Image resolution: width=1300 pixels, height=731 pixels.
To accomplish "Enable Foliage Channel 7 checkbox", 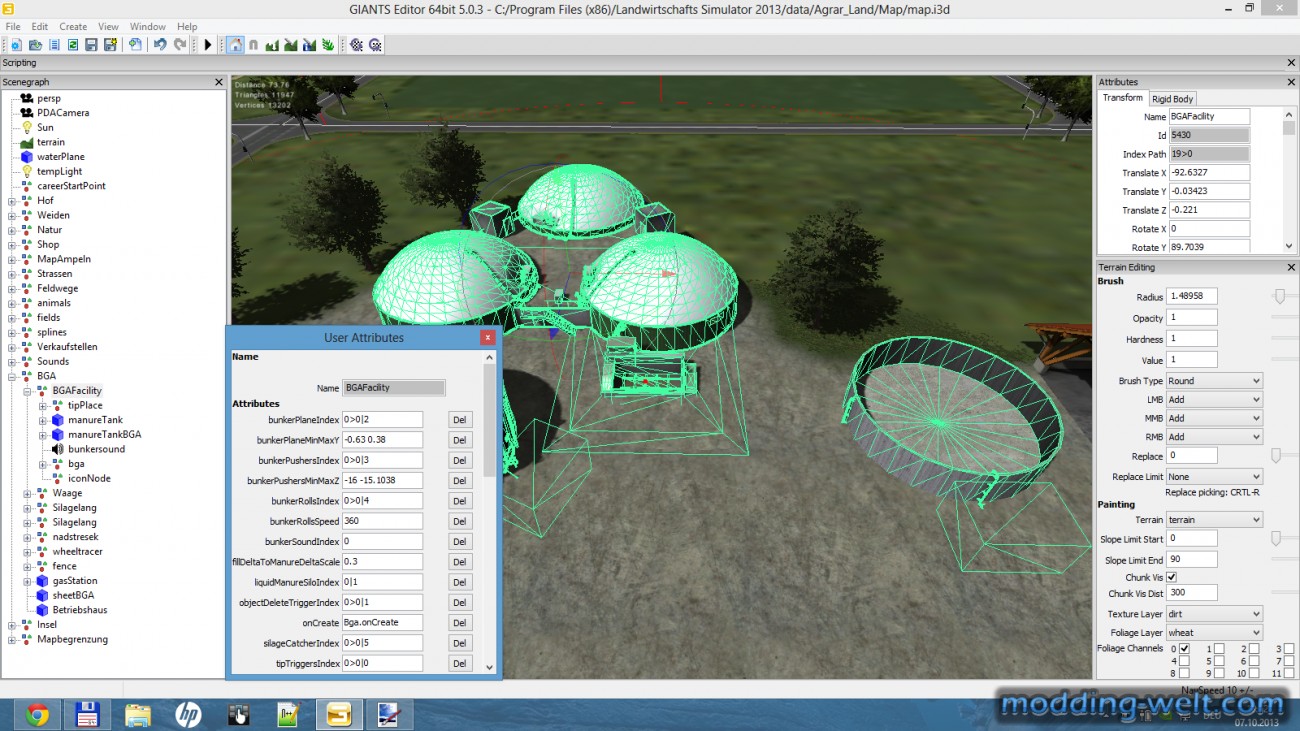I will click(x=1289, y=661).
